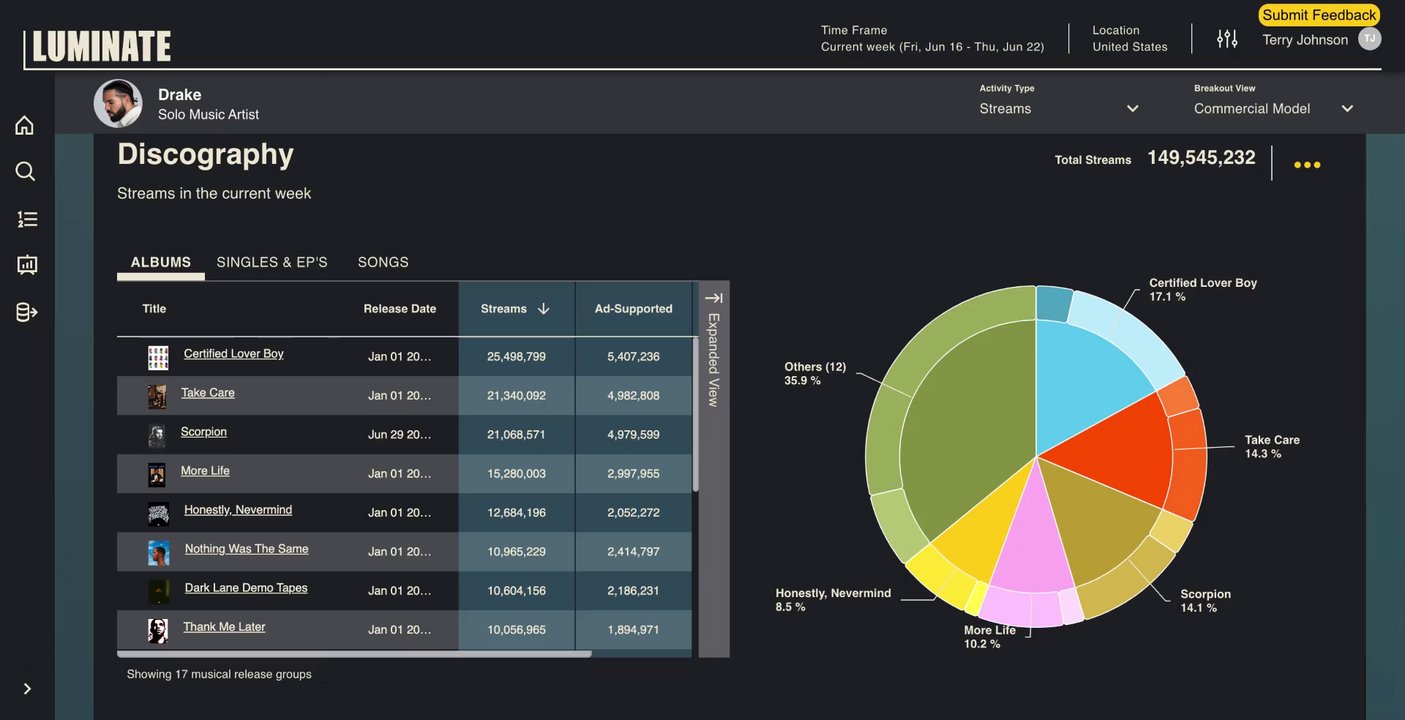Click the Submit Feedback button
Image resolution: width=1405 pixels, height=720 pixels.
click(x=1319, y=15)
